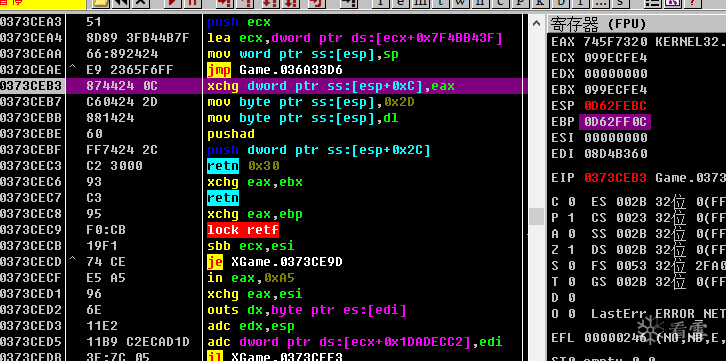Image resolution: width=726 pixels, height=361 pixels.
Task: Select the in eax,0xA5 instruction
Action: point(250,278)
